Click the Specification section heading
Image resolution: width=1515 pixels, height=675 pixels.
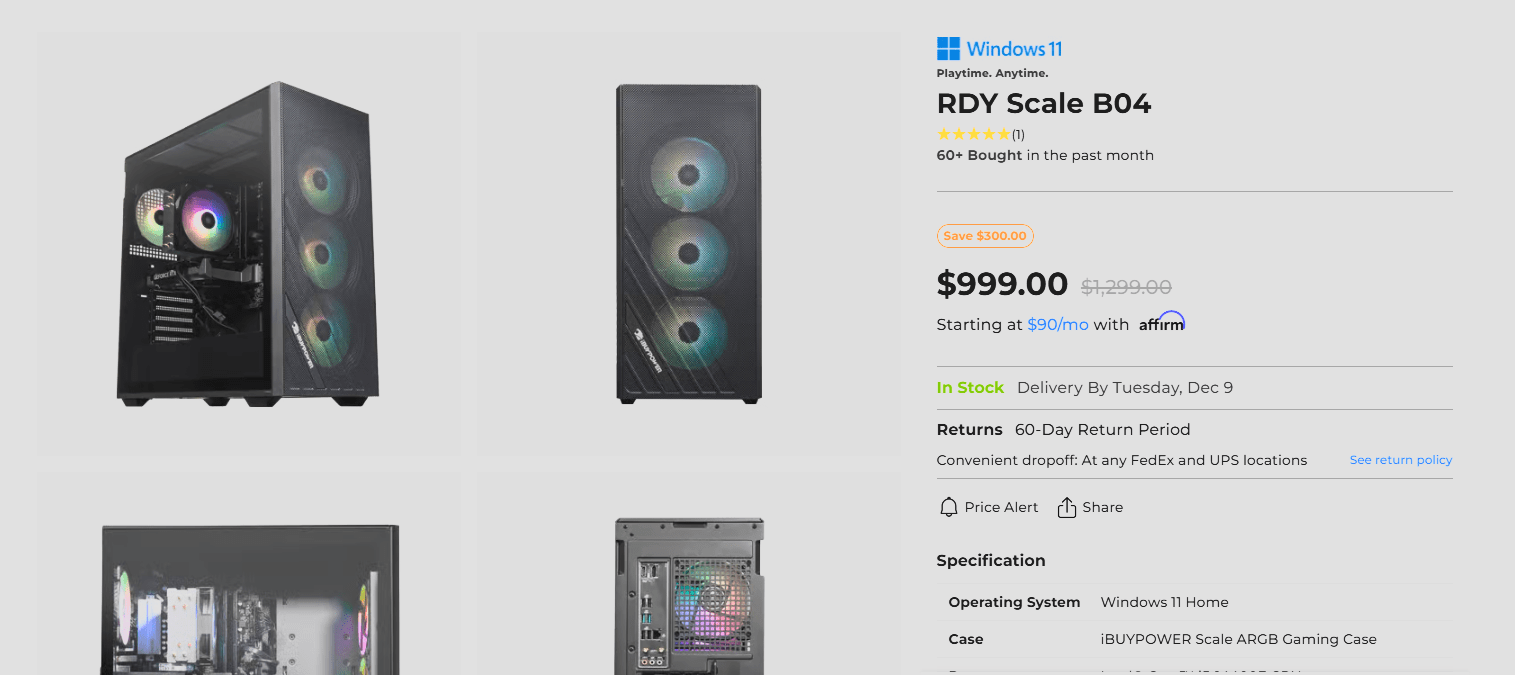pos(990,561)
